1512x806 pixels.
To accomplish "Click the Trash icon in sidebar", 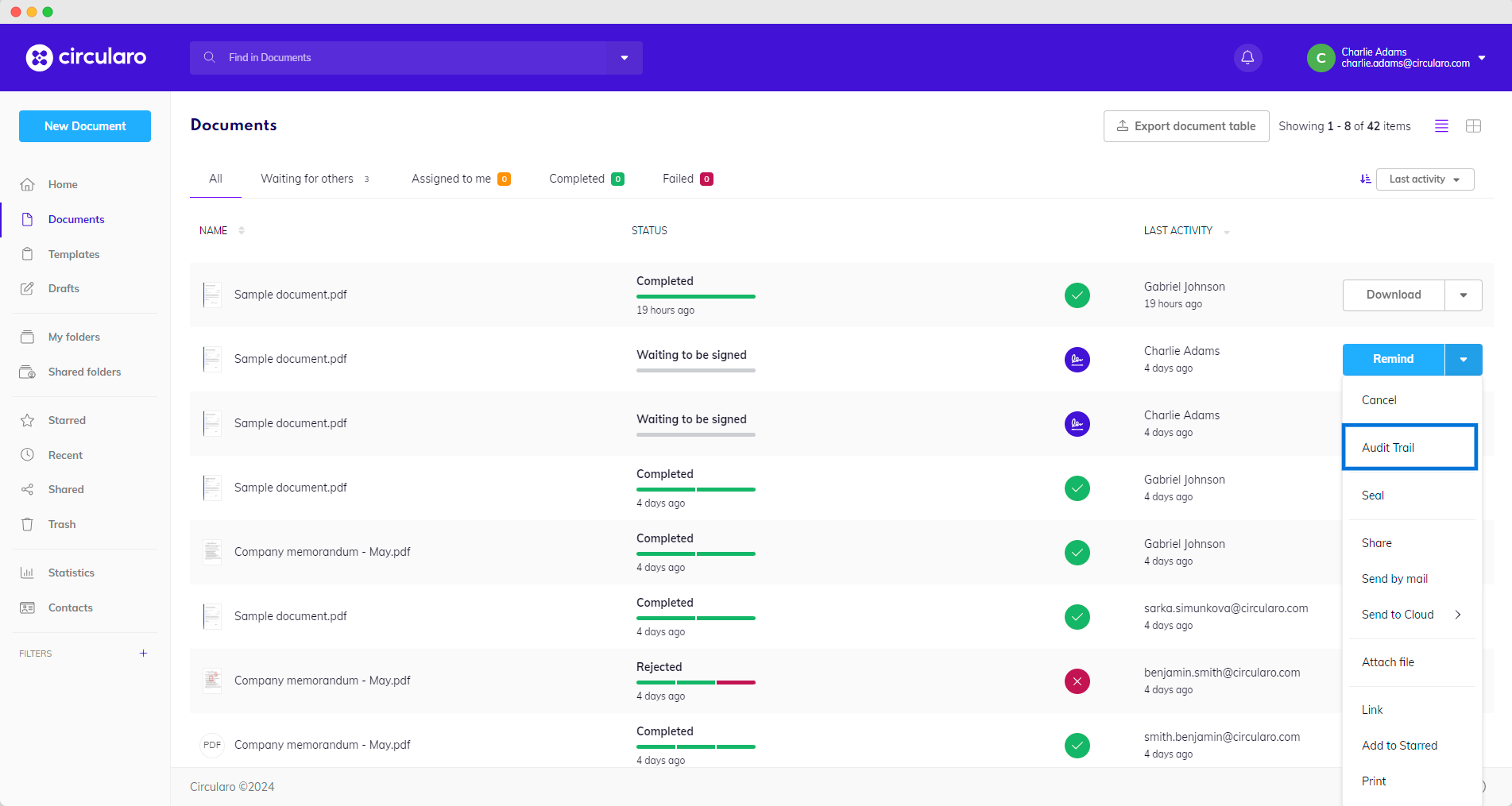I will point(28,524).
